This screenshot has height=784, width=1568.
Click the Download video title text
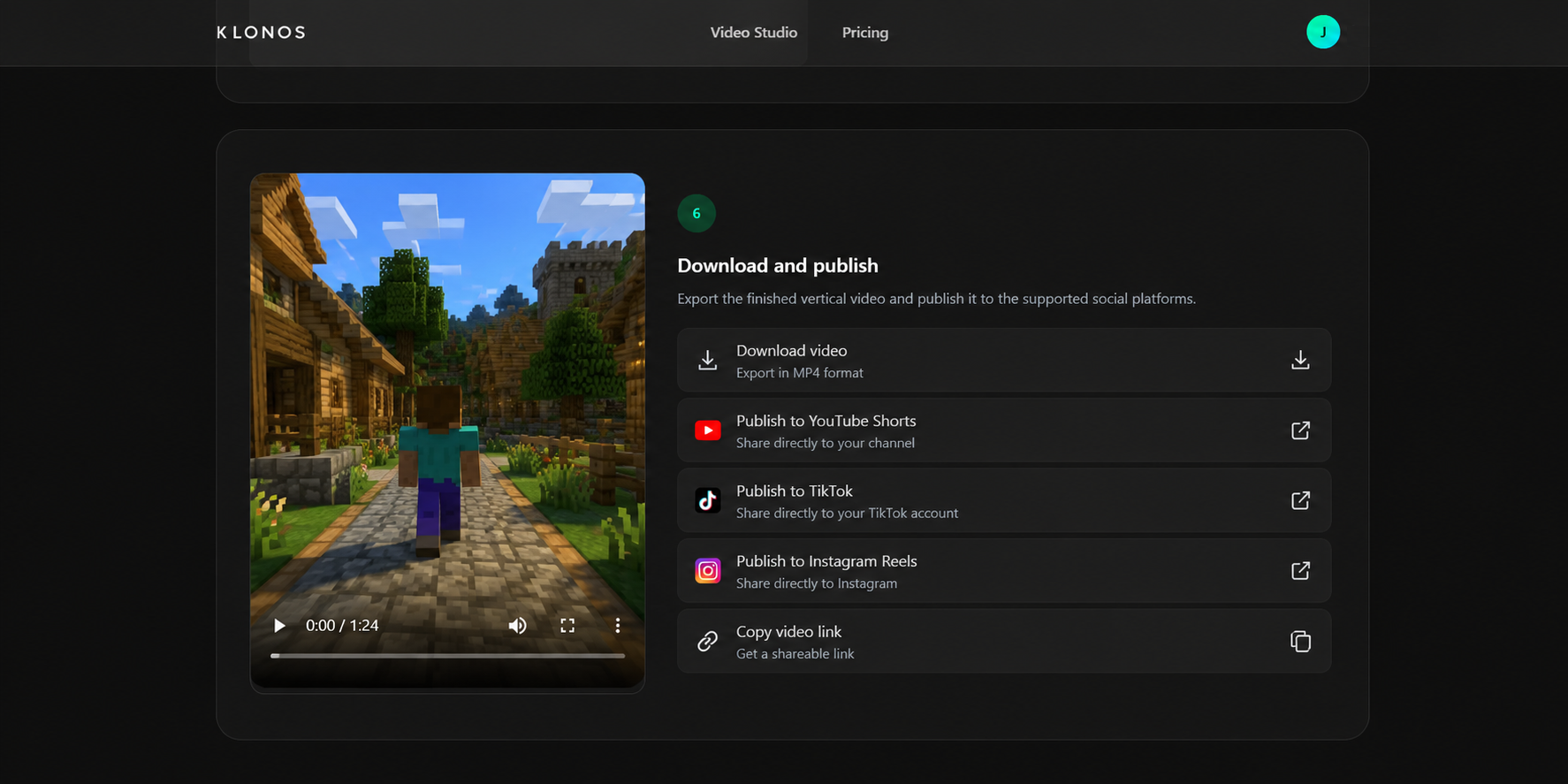click(791, 351)
